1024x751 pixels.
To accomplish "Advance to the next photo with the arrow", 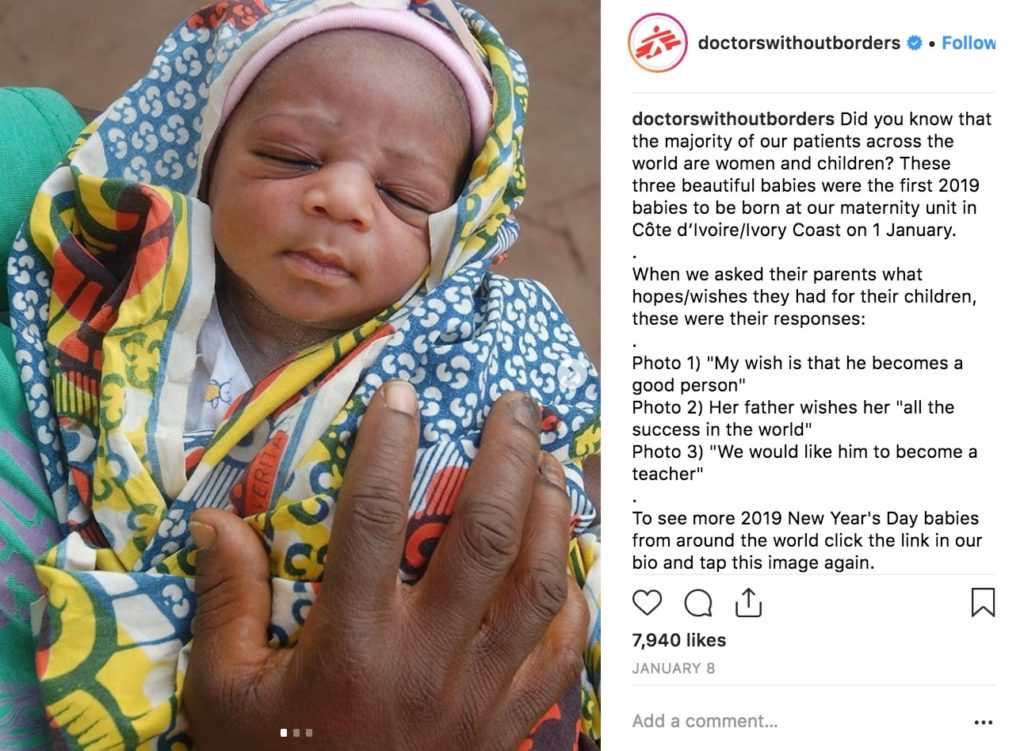I will click(572, 374).
